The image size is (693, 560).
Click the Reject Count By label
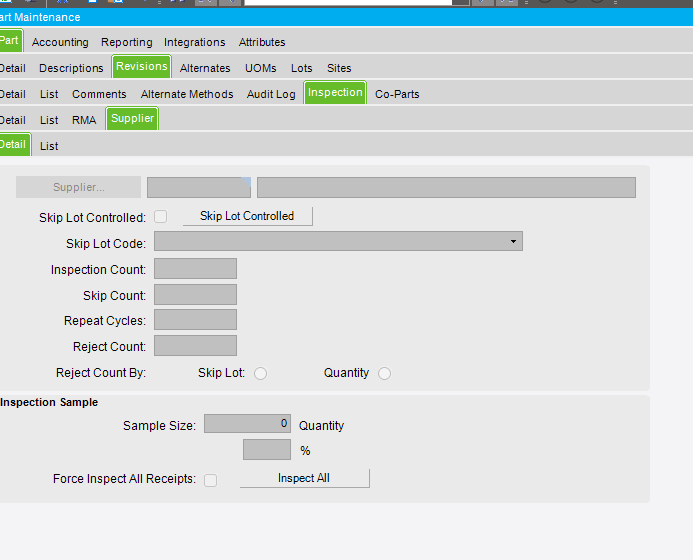coord(101,373)
